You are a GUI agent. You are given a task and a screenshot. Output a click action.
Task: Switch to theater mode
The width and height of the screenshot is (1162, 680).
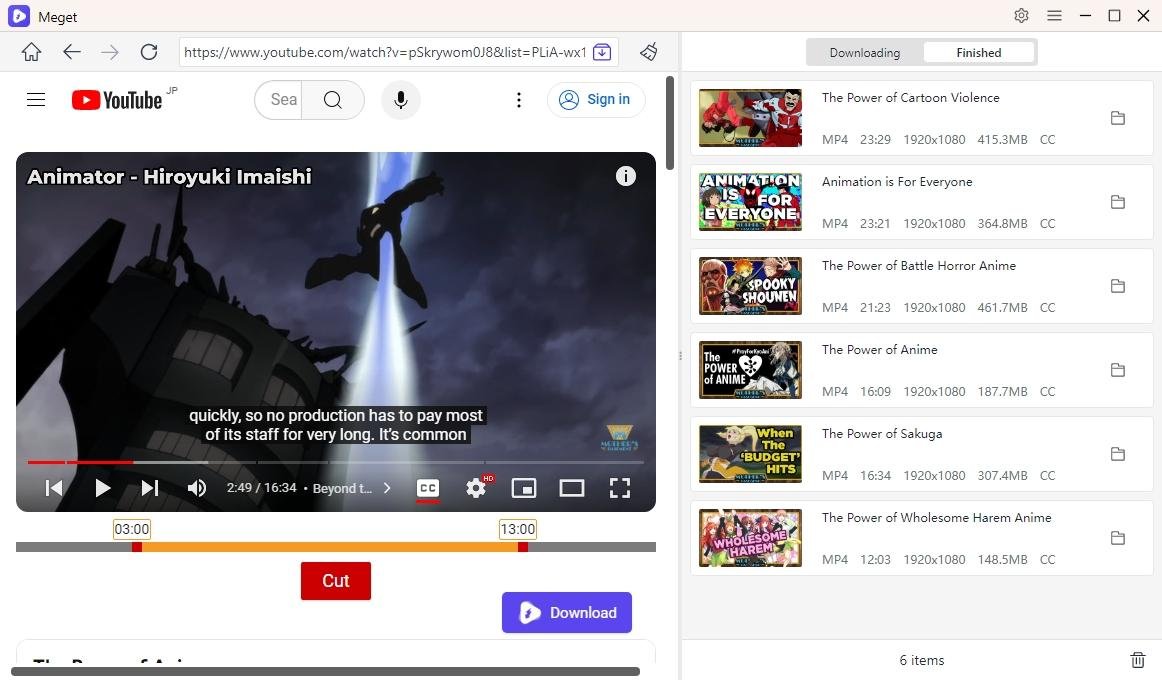(x=571, y=487)
